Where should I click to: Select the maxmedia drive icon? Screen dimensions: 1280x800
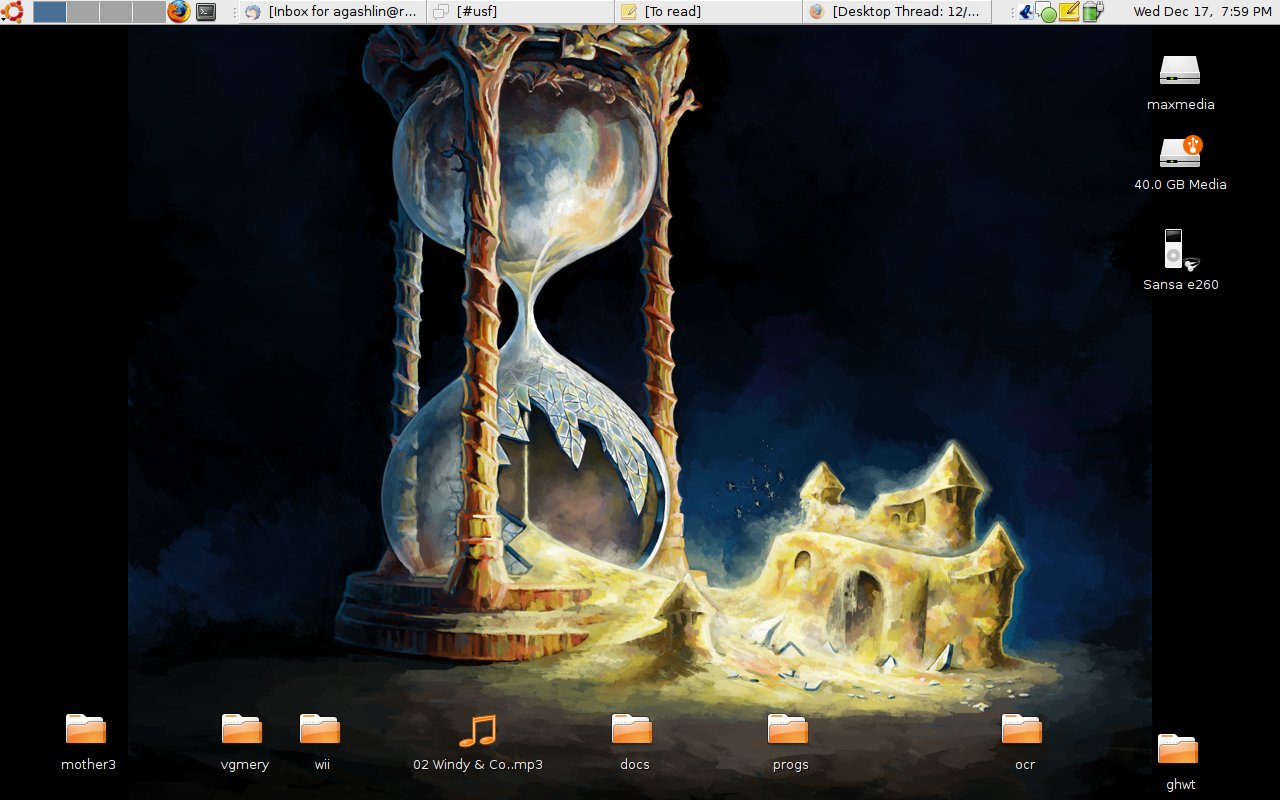pos(1180,82)
